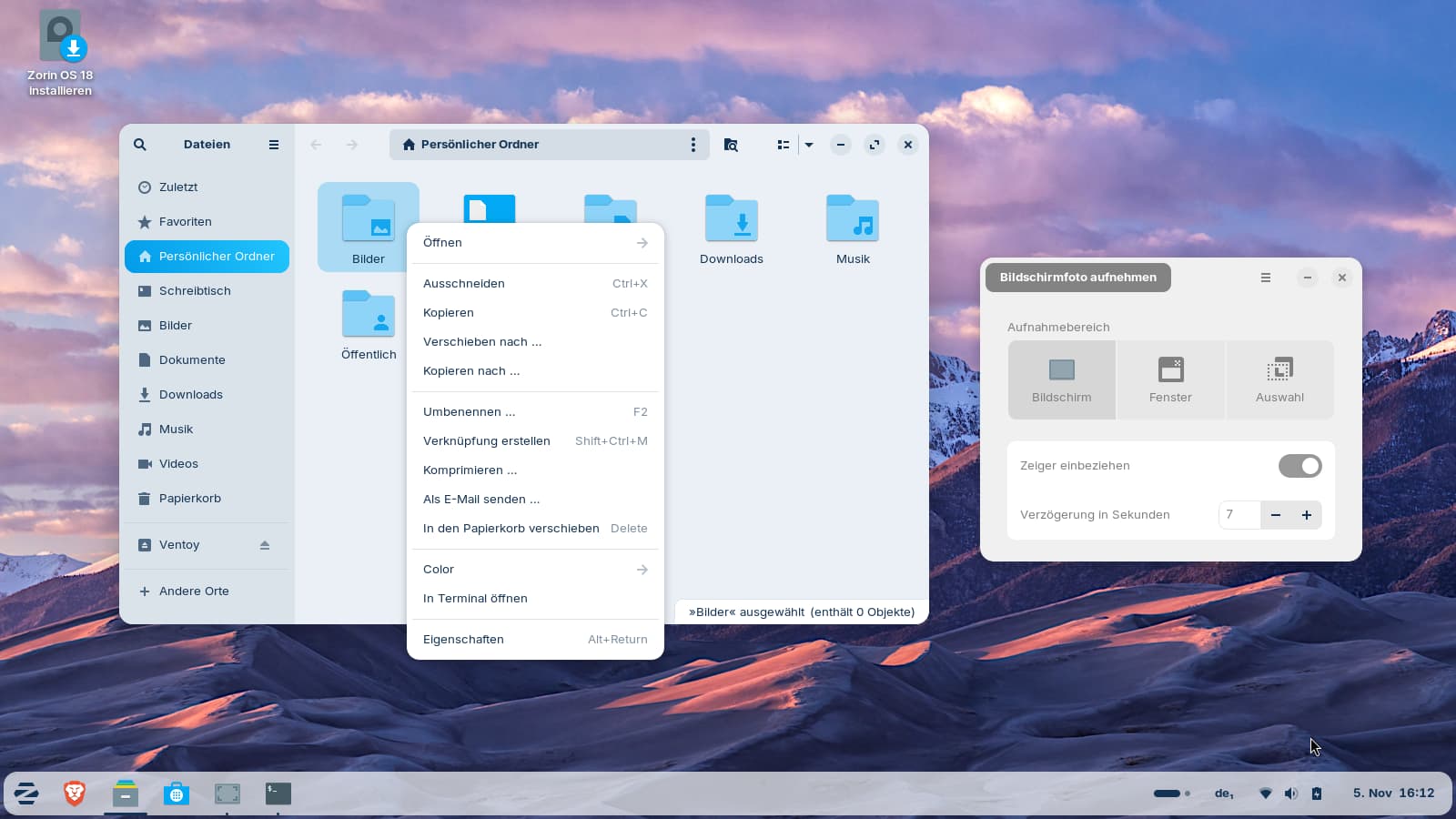This screenshot has width=1456, height=819.
Task: Expand the view options dropdown arrow
Action: point(809,145)
